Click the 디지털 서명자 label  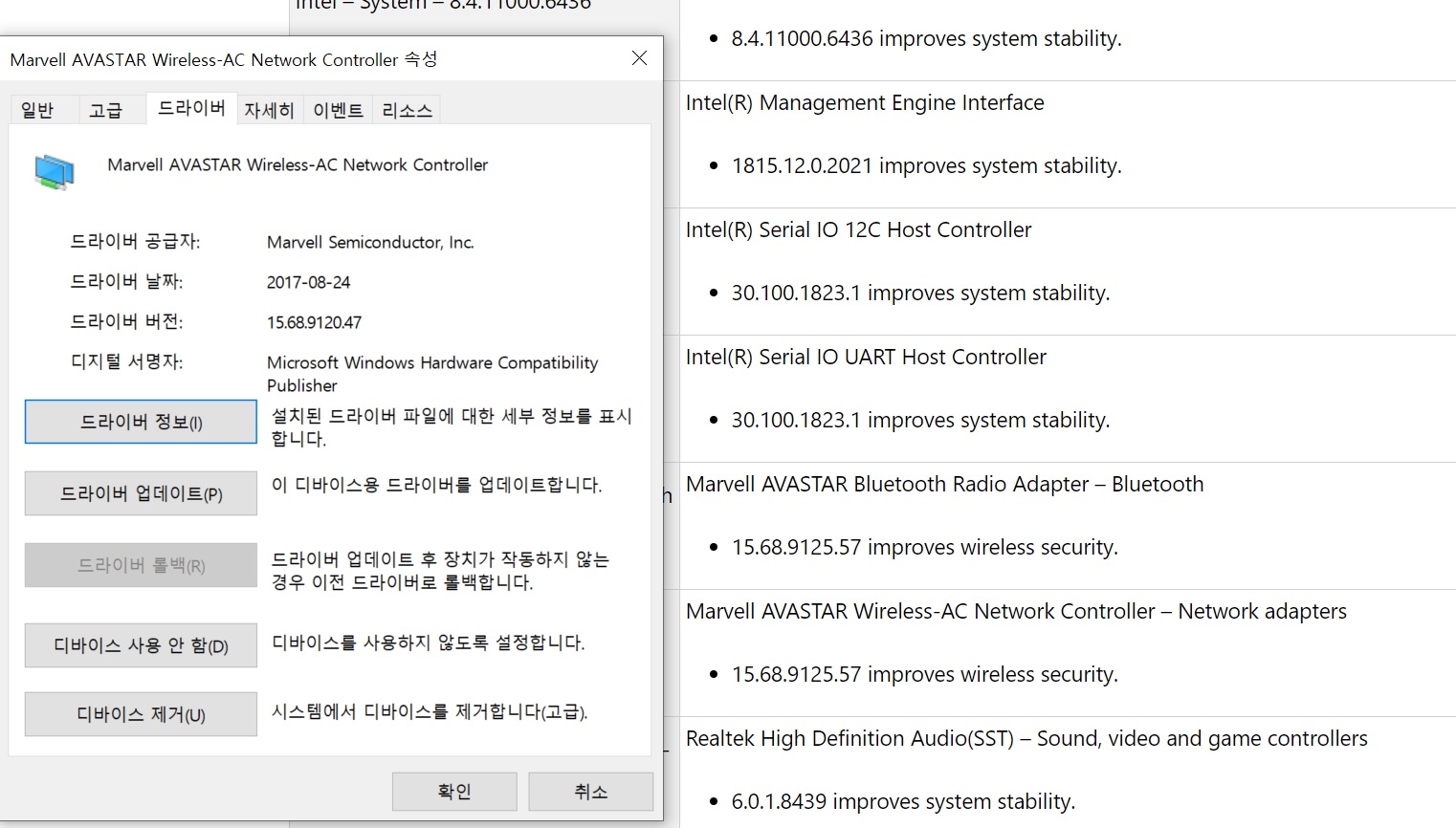(x=126, y=362)
